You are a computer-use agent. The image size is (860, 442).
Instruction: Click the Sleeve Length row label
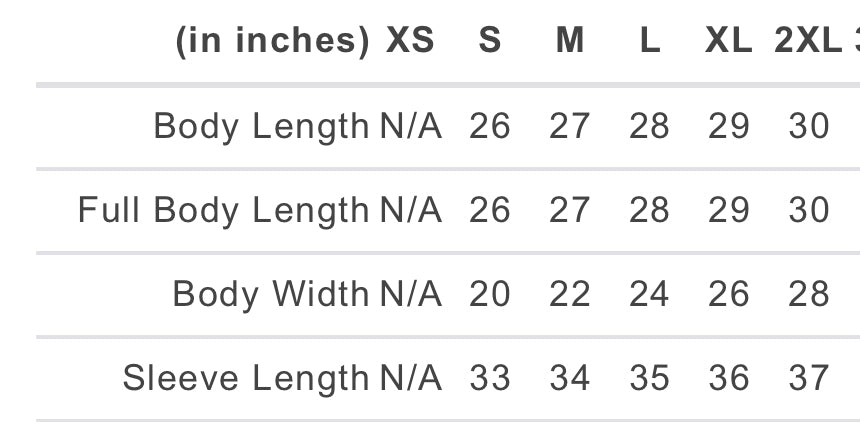246,378
